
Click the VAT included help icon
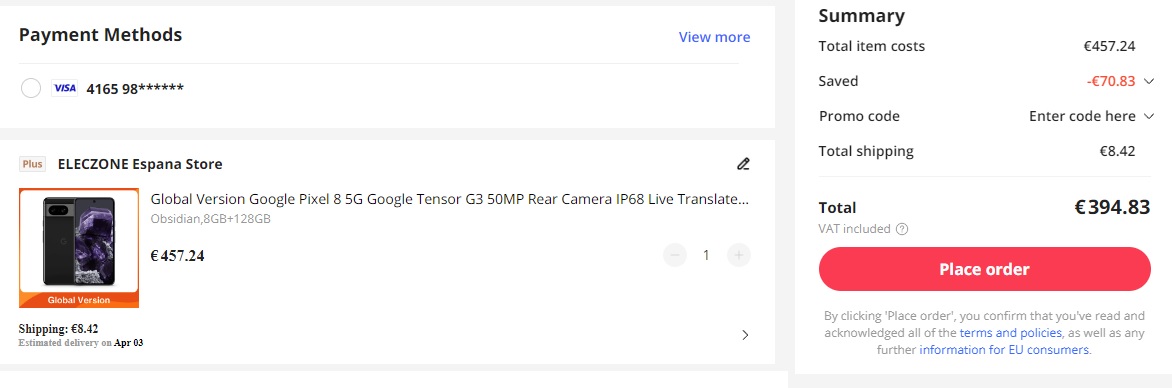point(901,229)
